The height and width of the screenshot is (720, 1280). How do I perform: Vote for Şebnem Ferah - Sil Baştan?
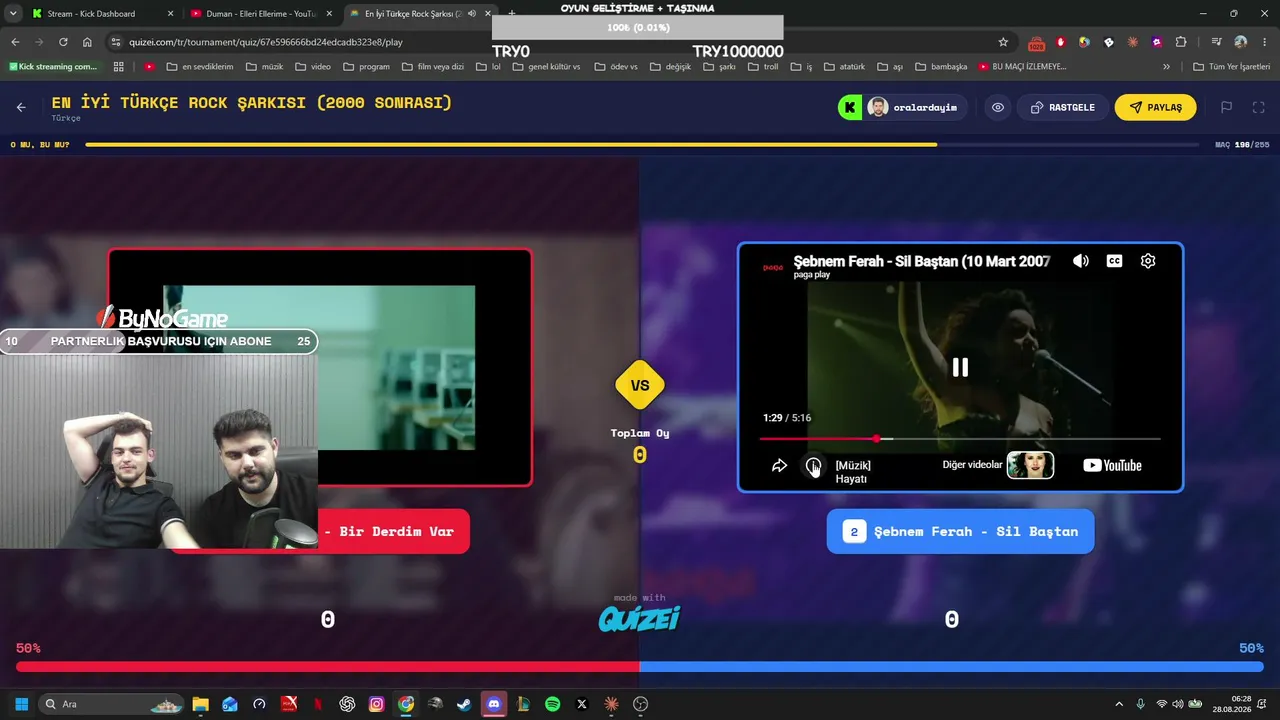[x=960, y=531]
